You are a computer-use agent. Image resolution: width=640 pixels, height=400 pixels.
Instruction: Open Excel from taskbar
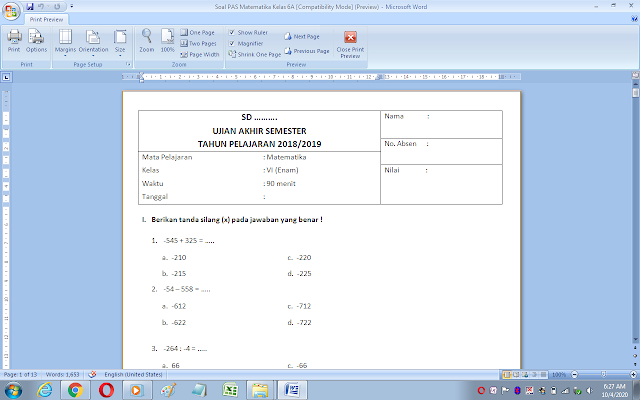click(230, 390)
